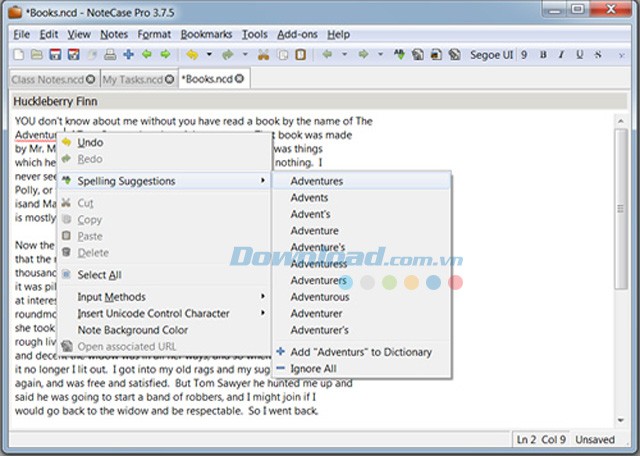Open the Add-ons menu
The width and height of the screenshot is (640, 456).
coord(297,35)
